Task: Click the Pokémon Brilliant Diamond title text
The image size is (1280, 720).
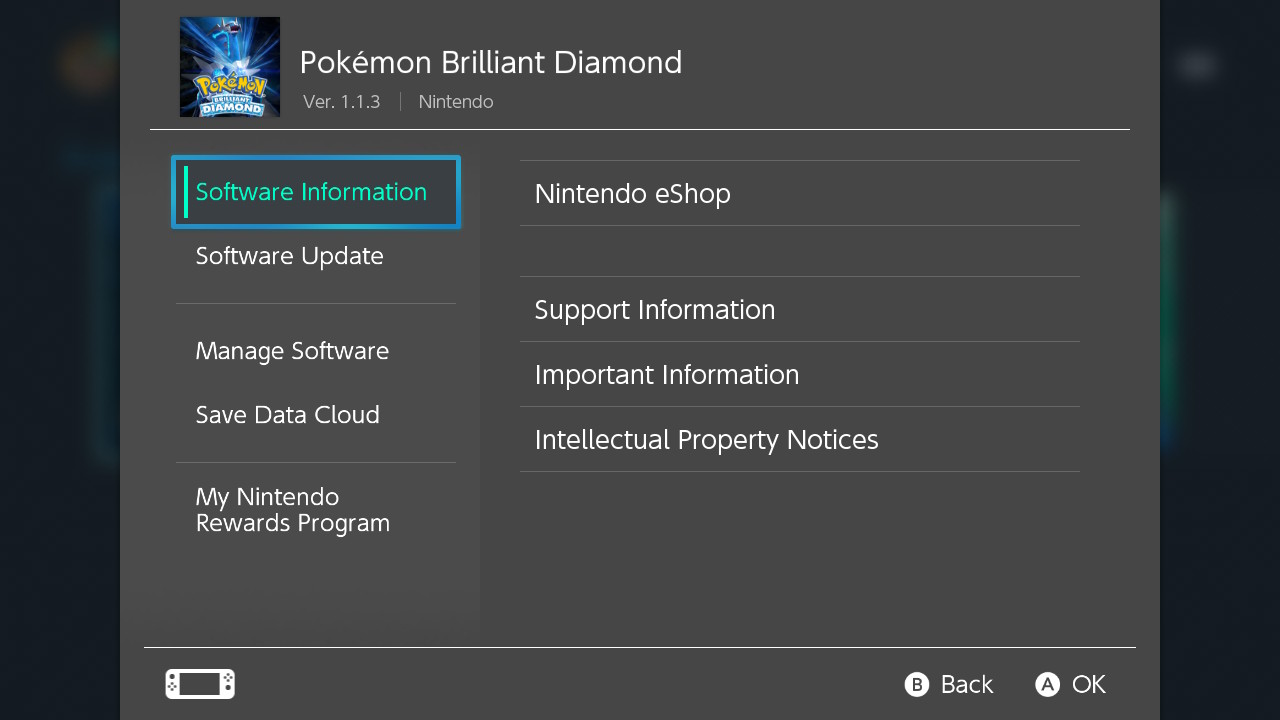Action: point(491,62)
